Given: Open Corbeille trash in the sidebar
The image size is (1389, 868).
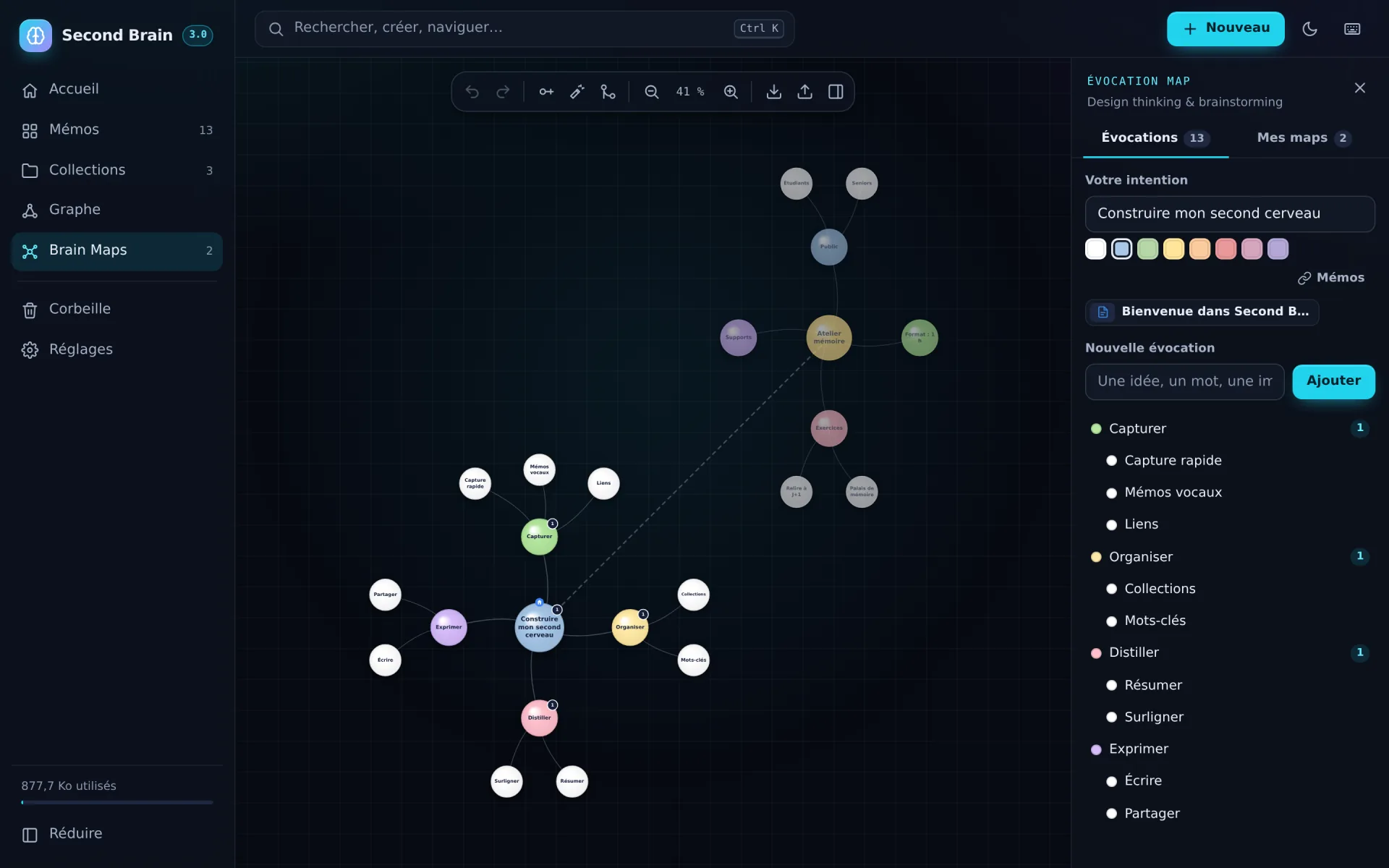Looking at the screenshot, I should point(116,310).
